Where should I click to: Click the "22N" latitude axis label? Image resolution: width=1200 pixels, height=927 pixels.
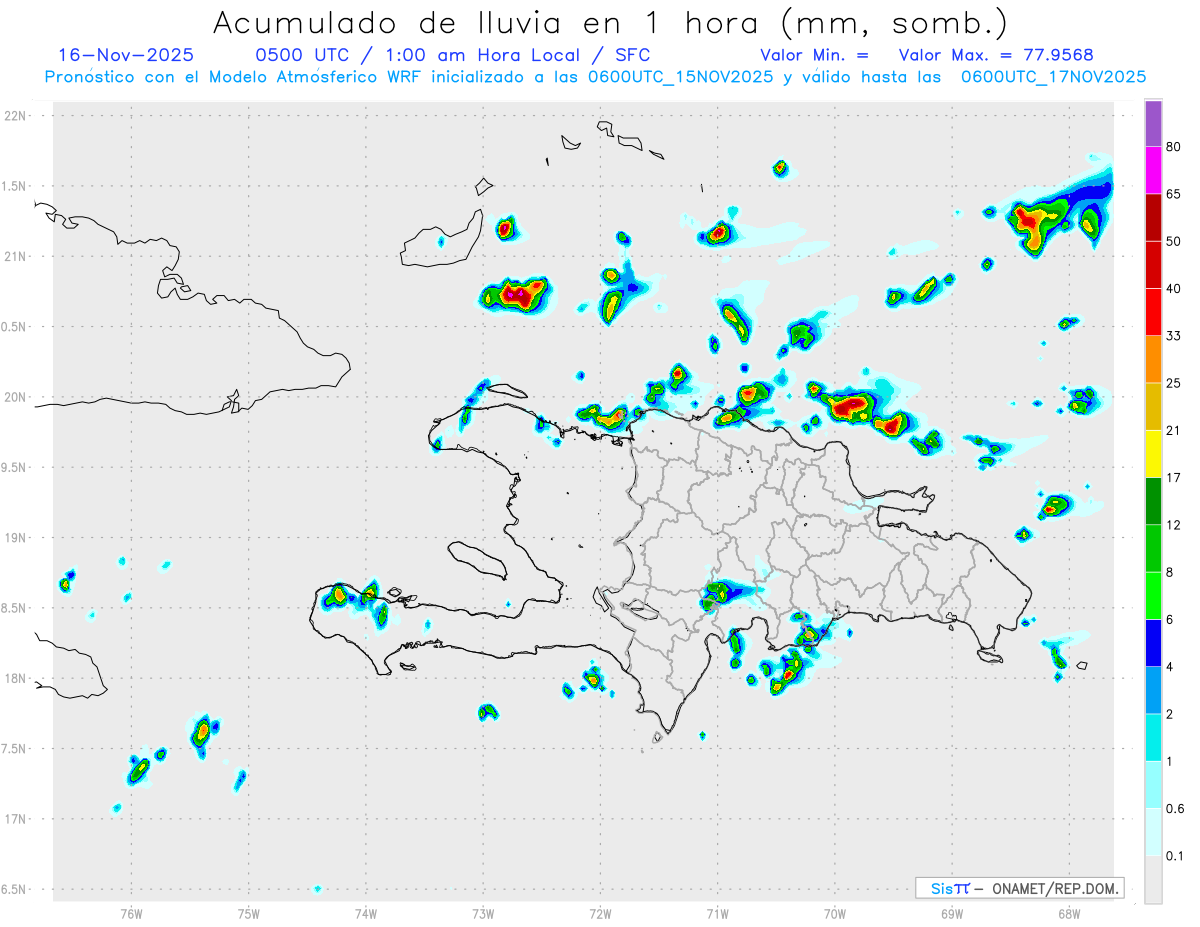pyautogui.click(x=15, y=116)
